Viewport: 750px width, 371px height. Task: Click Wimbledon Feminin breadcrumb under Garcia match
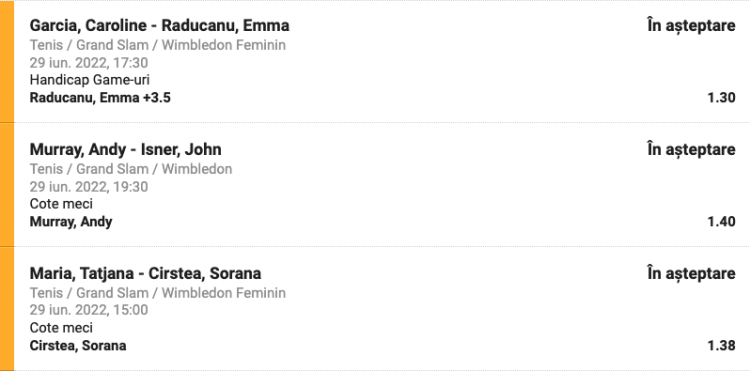(223, 45)
